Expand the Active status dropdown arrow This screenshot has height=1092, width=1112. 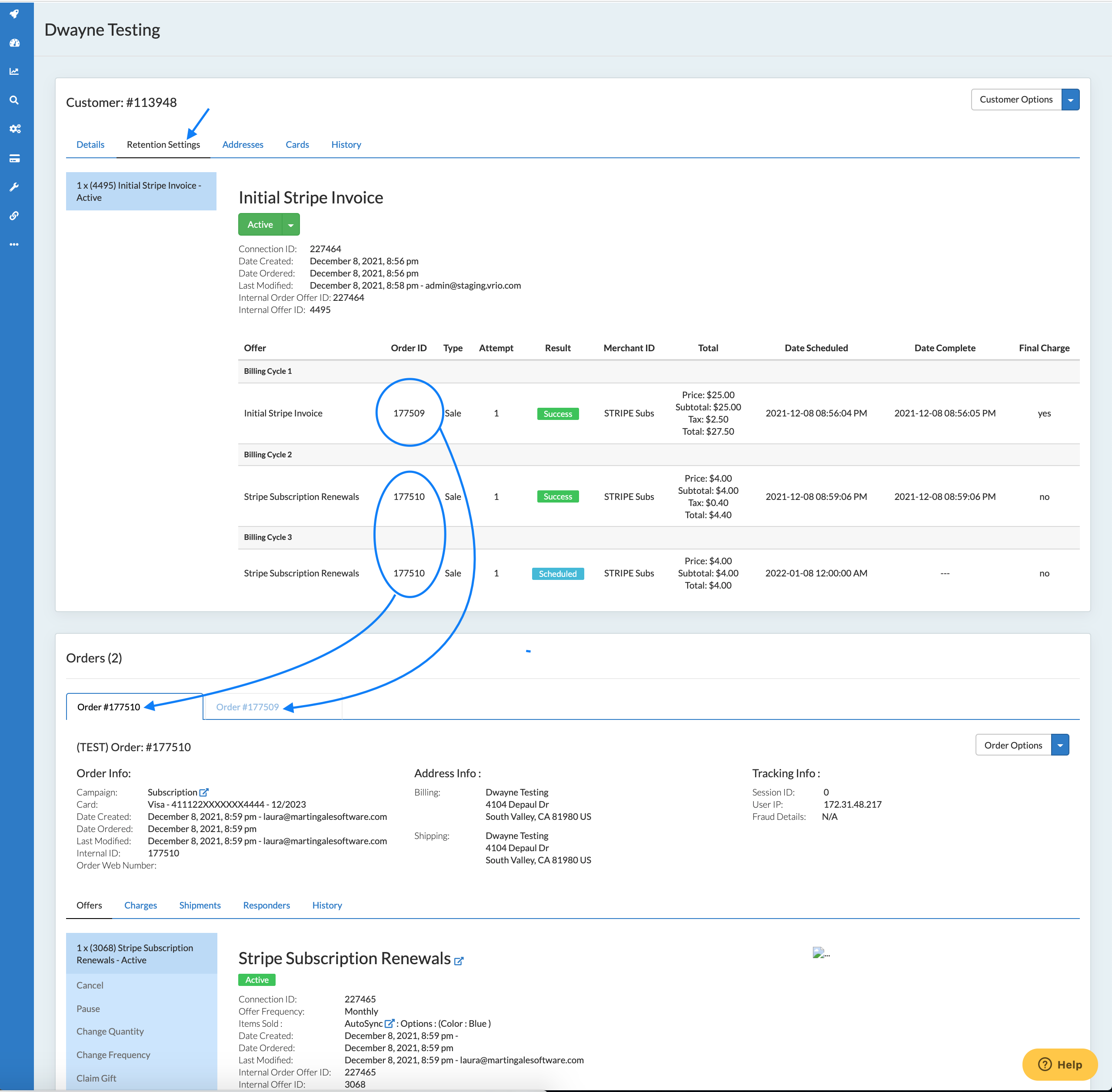pyautogui.click(x=291, y=225)
